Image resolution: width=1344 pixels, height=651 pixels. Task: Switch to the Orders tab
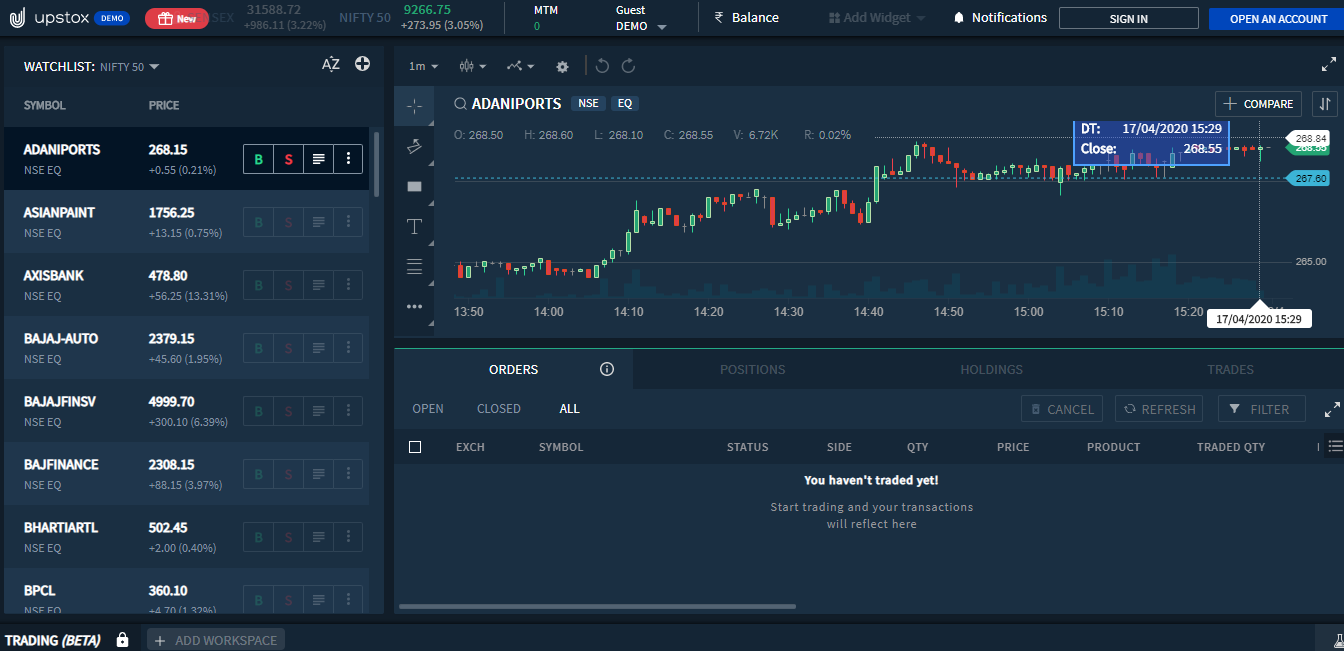(514, 369)
